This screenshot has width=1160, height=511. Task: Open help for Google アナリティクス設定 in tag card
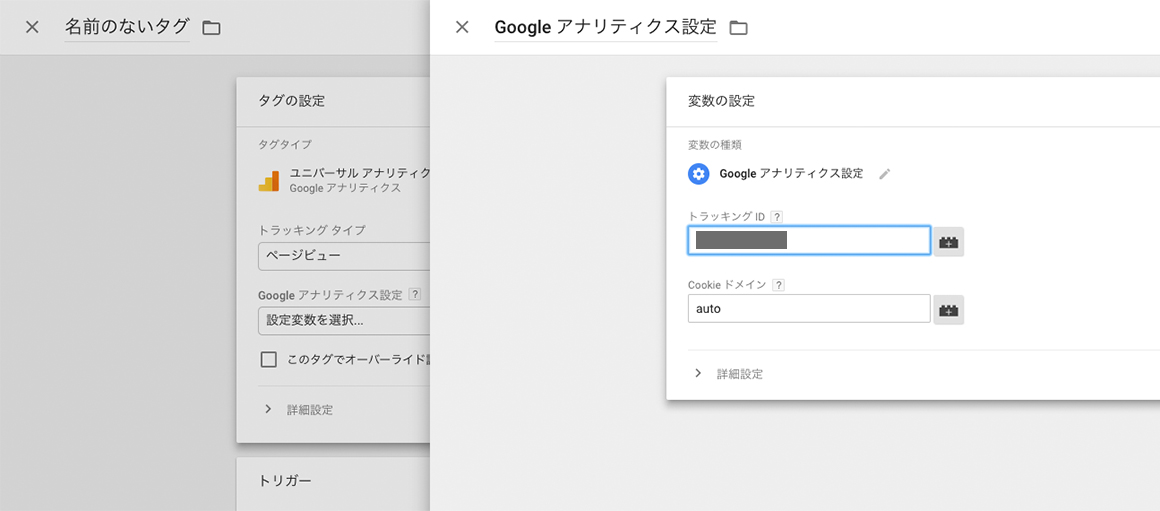[x=414, y=294]
